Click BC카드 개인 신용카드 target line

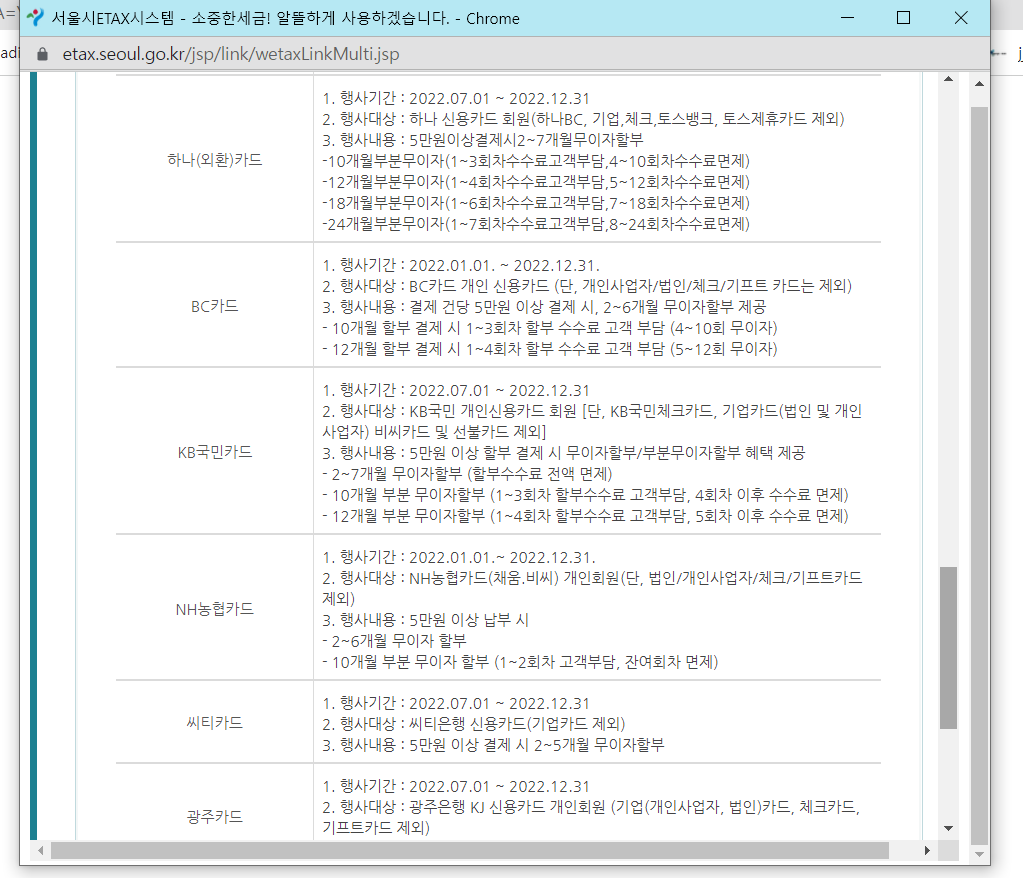click(587, 286)
